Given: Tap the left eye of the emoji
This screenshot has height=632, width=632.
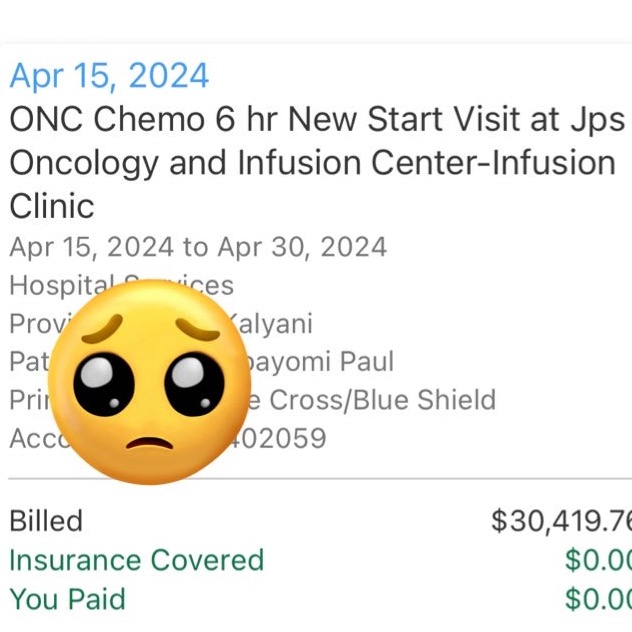Looking at the screenshot, I should click(104, 383).
